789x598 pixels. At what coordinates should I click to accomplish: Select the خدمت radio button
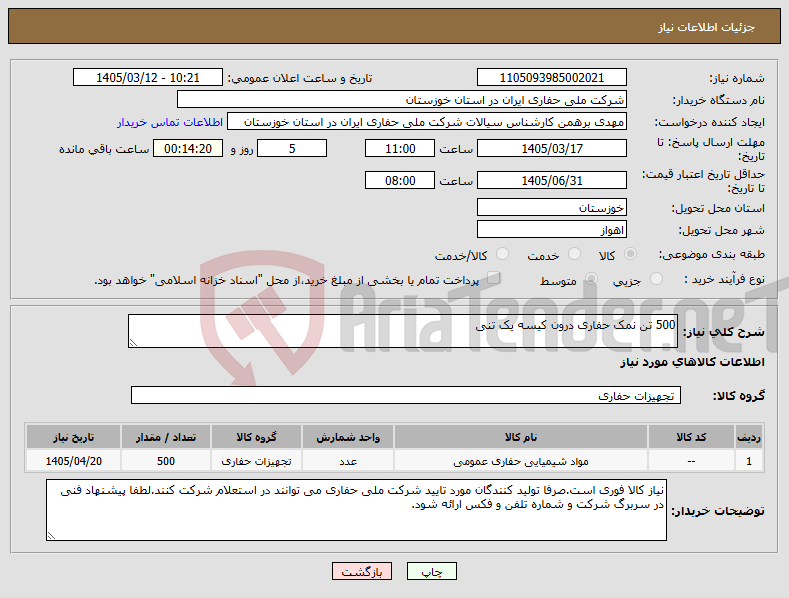click(x=574, y=254)
